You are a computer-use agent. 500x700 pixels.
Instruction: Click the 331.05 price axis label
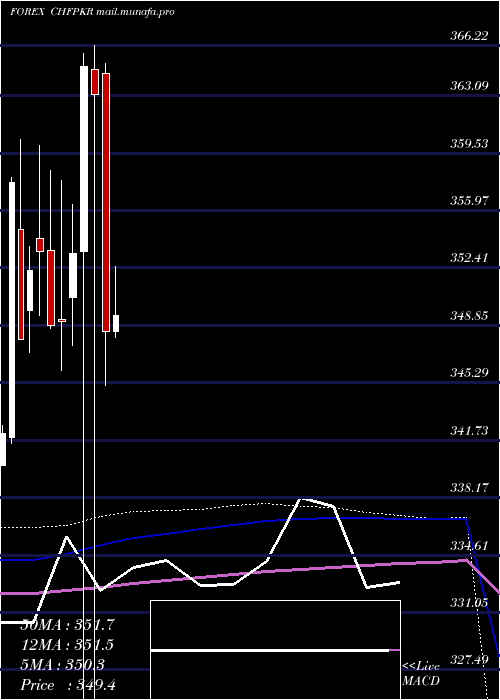pyautogui.click(x=469, y=603)
